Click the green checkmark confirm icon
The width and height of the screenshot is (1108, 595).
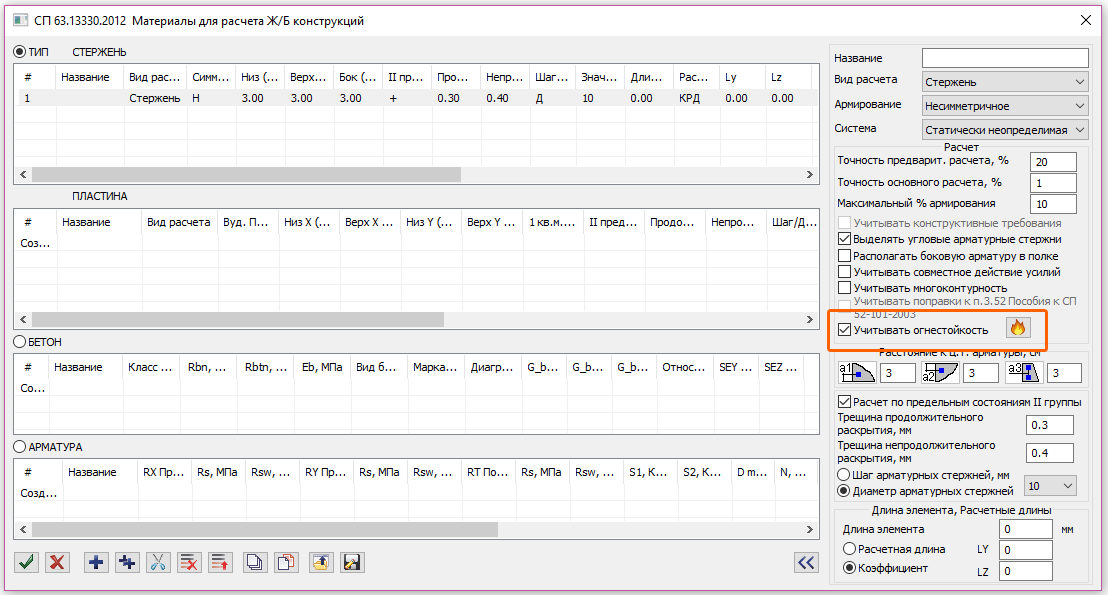(x=27, y=562)
